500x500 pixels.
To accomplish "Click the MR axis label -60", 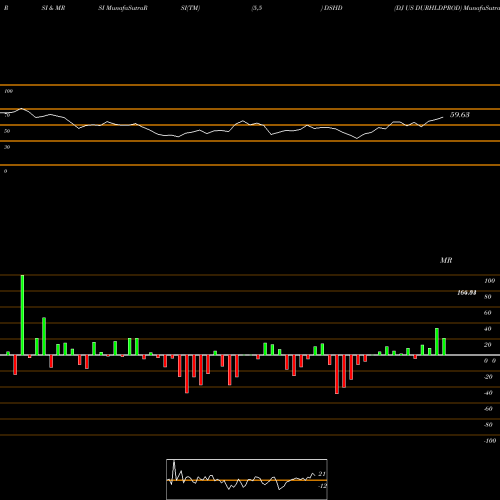I will point(488,409).
